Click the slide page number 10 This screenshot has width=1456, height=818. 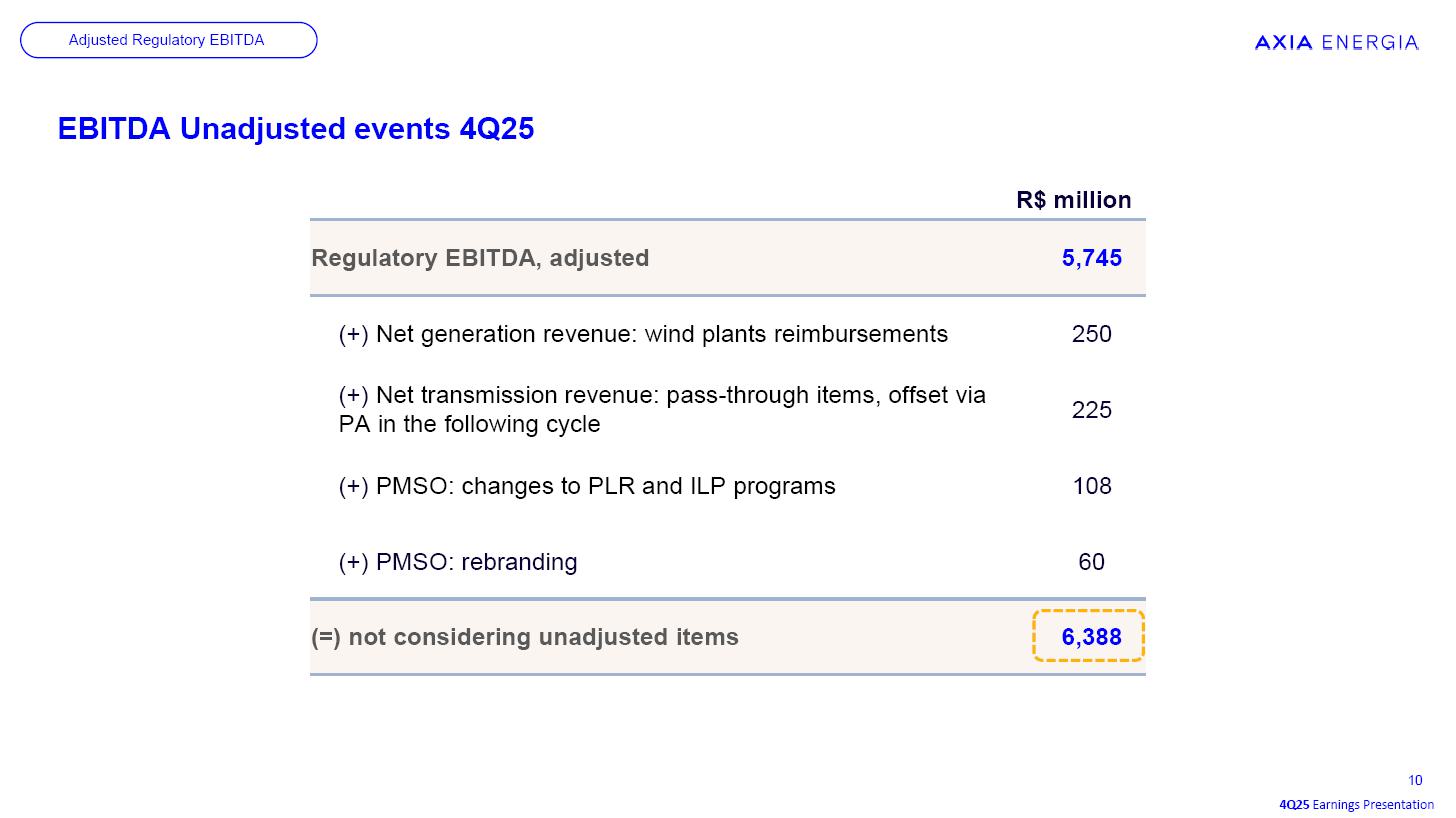(x=1415, y=781)
